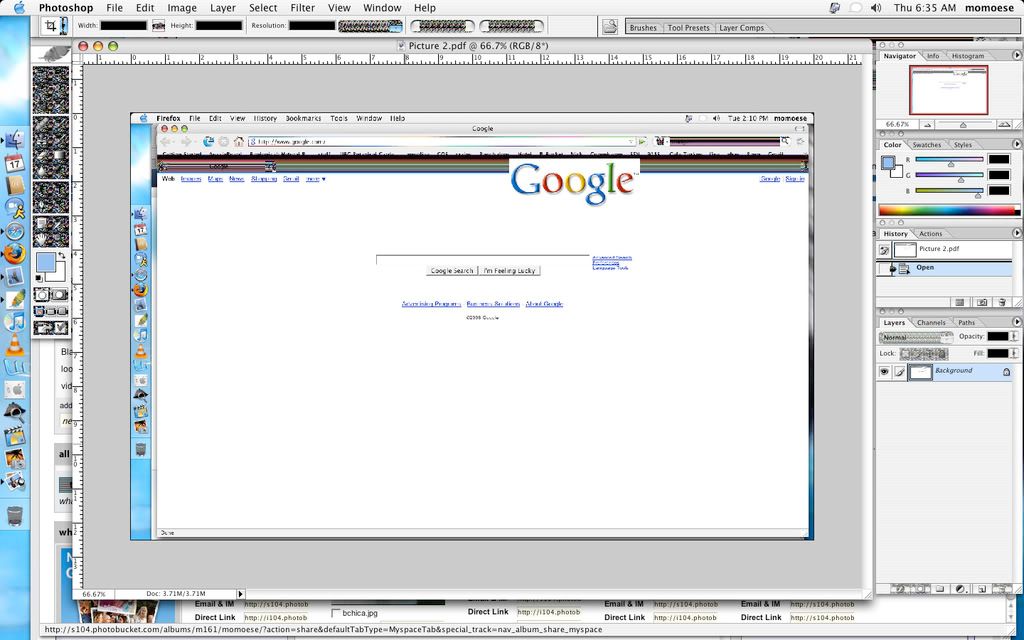Set history brush source to Open state
This screenshot has height=640, width=1024.
[x=884, y=268]
